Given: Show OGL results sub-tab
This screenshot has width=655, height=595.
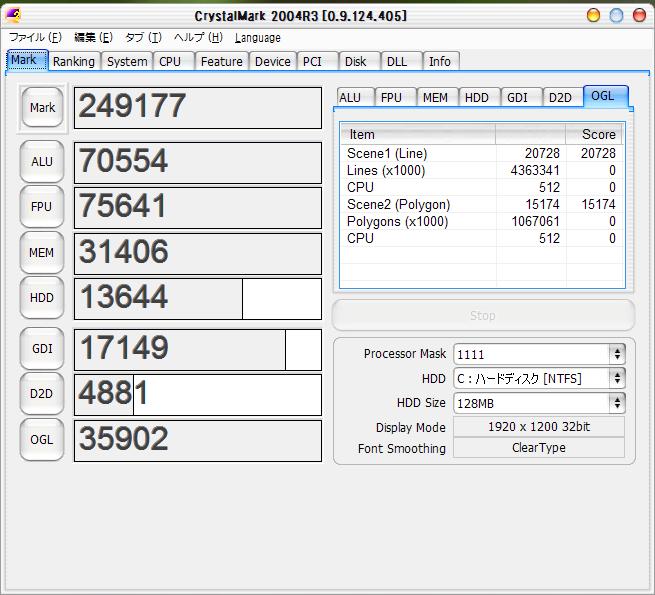Looking at the screenshot, I should (x=606, y=96).
